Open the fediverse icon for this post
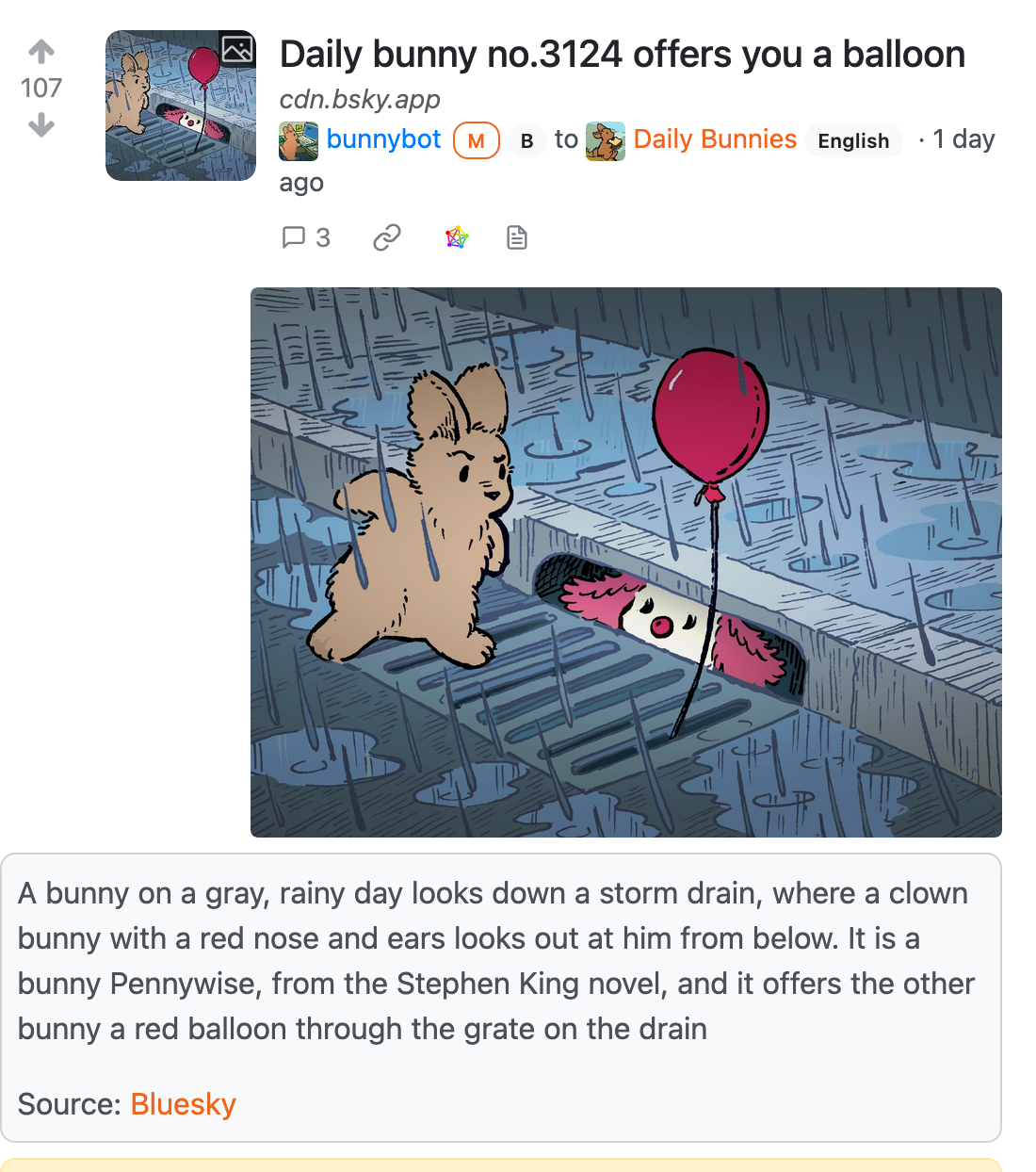The height and width of the screenshot is (1172, 1036). pos(457,237)
